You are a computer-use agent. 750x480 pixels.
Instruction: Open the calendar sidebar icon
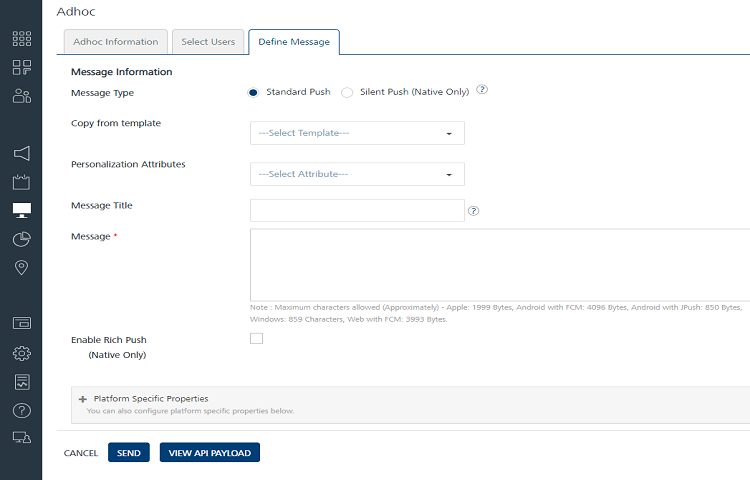(21, 182)
